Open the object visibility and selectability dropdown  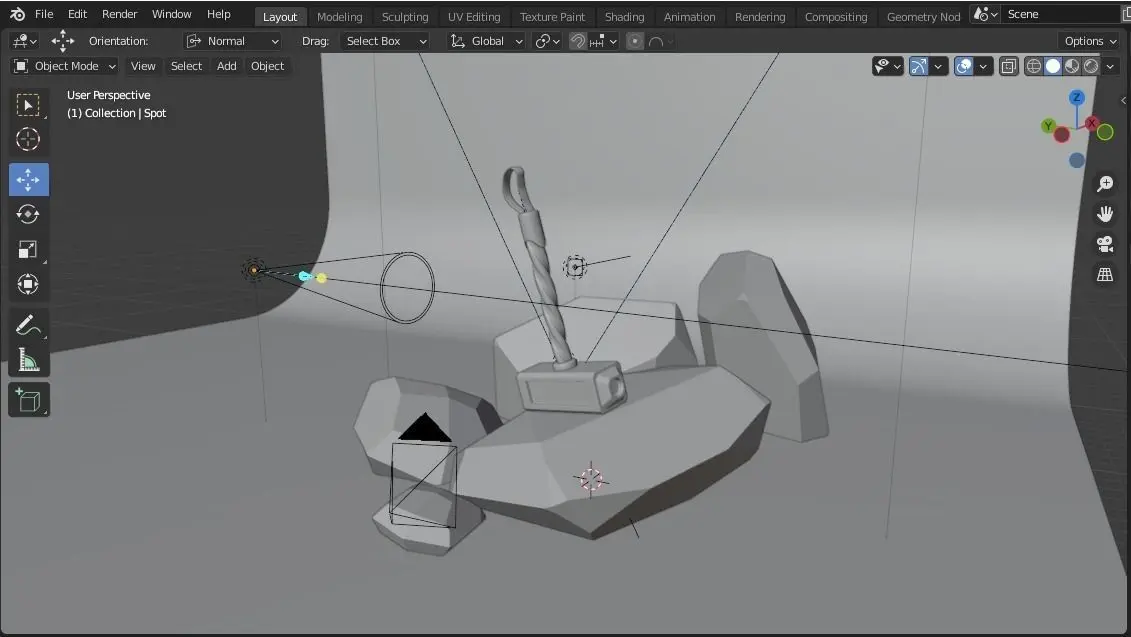(887, 66)
